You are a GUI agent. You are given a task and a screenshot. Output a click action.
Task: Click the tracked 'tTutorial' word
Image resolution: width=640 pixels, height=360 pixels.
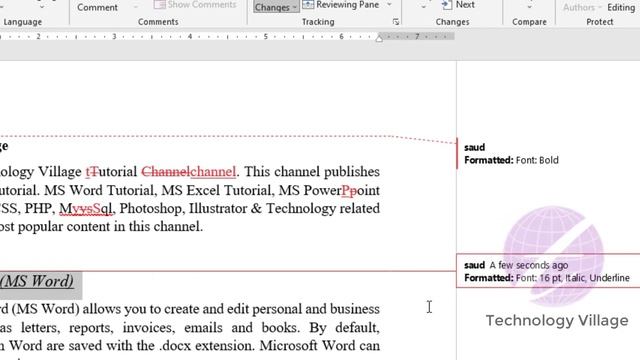pos(111,172)
